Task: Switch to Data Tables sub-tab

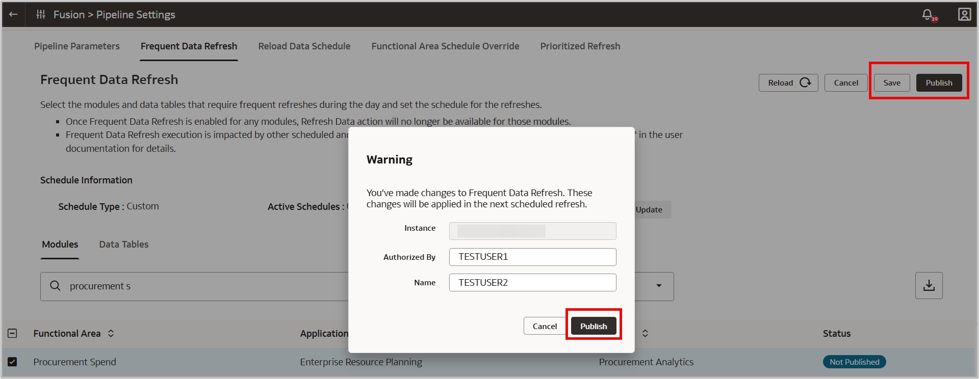Action: coord(124,244)
